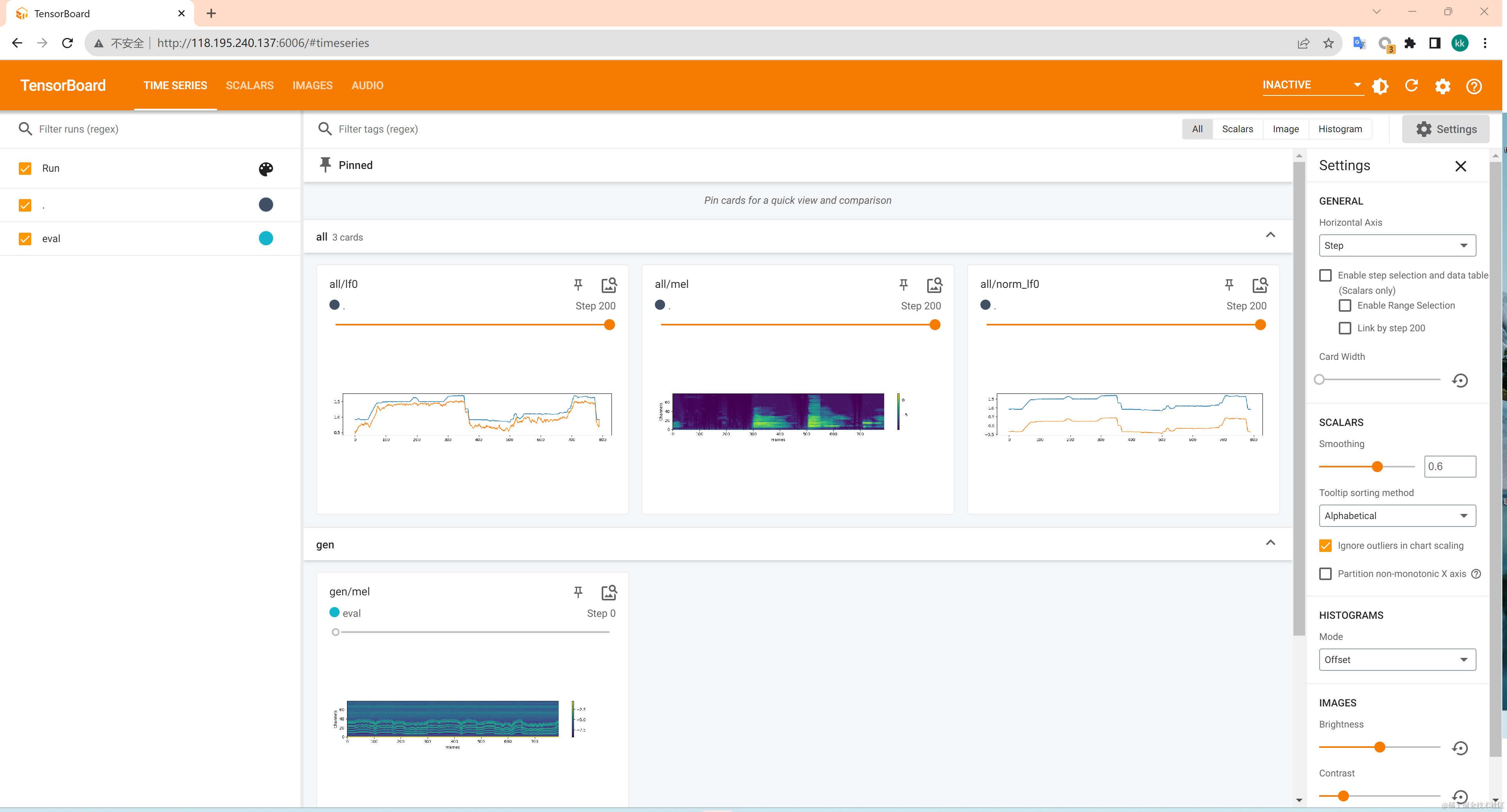The height and width of the screenshot is (812, 1507).
Task: Uncheck the eval run checkbox
Action: click(25, 239)
